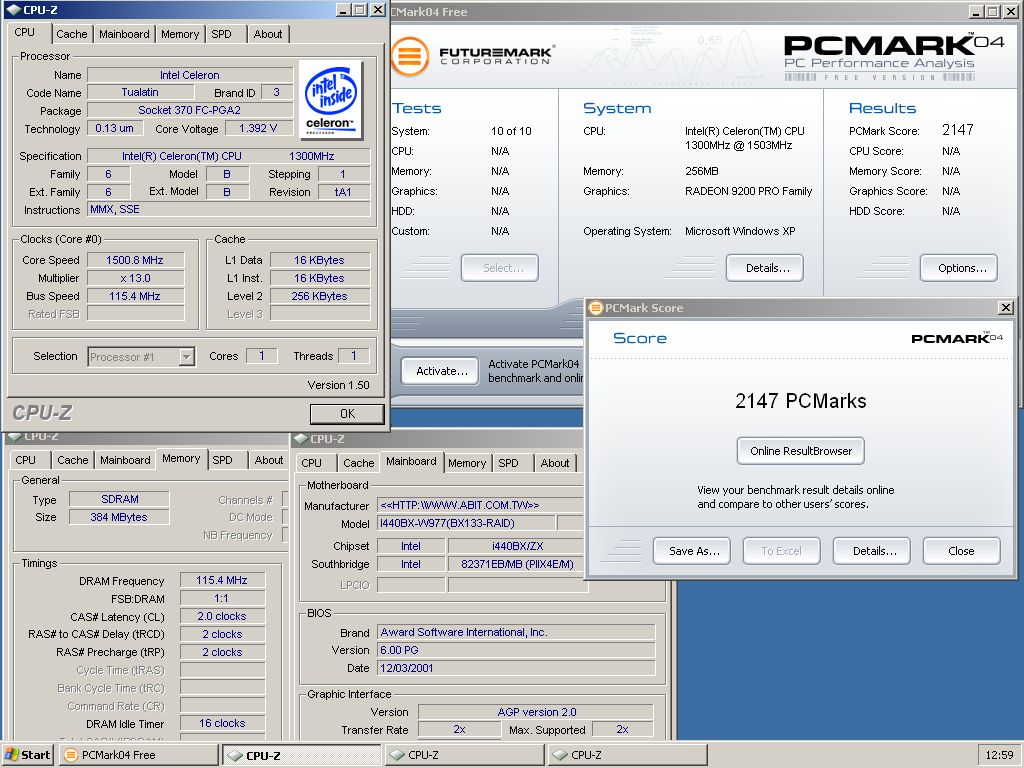Expand the Processor #1 selection dropdown
The image size is (1024, 768).
pyautogui.click(x=187, y=357)
